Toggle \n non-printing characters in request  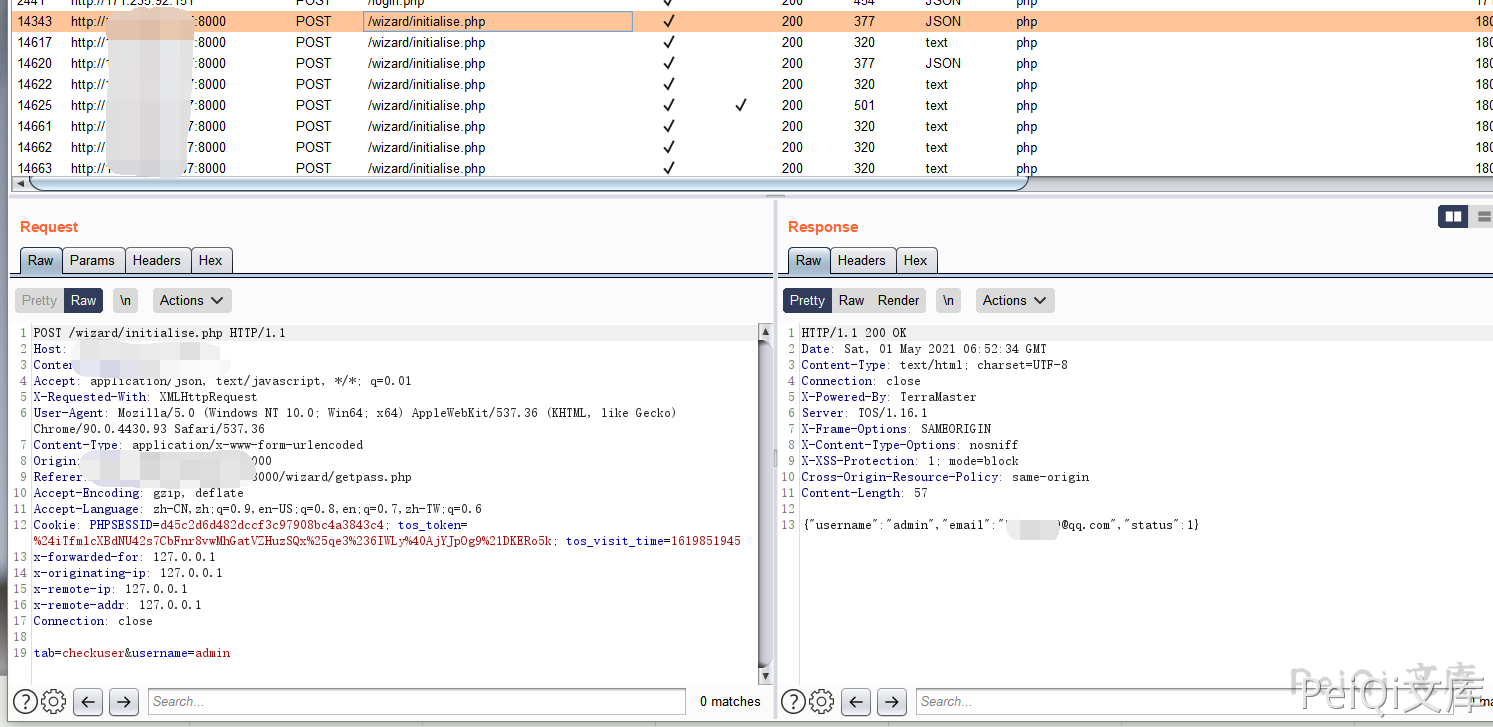[x=125, y=300]
